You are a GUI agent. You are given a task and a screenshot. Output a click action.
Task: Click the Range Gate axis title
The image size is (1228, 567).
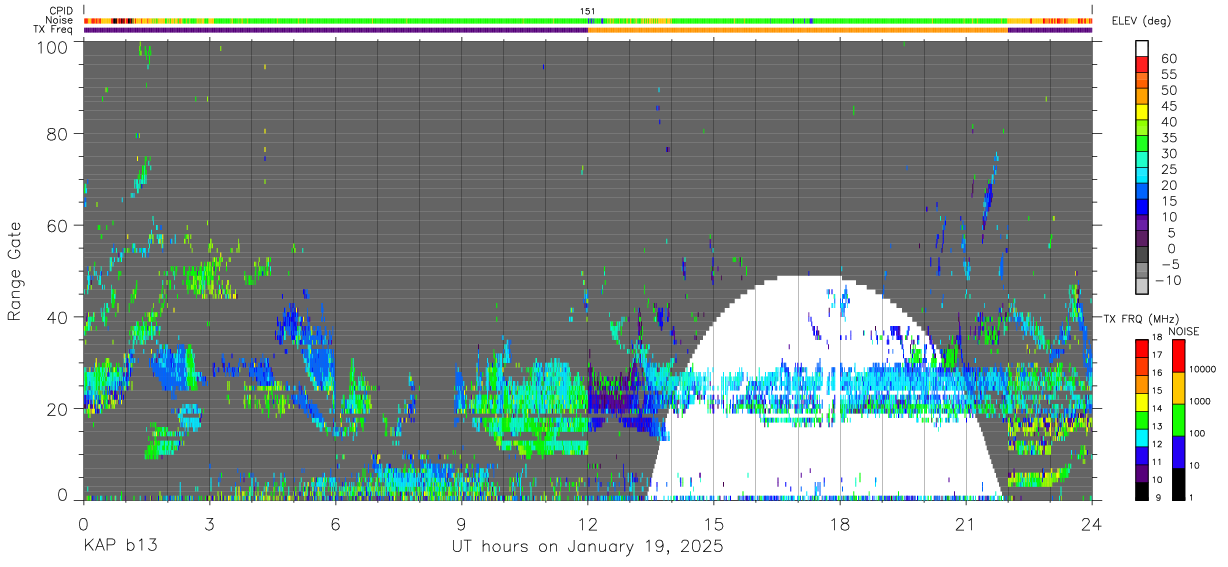pyautogui.click(x=16, y=270)
